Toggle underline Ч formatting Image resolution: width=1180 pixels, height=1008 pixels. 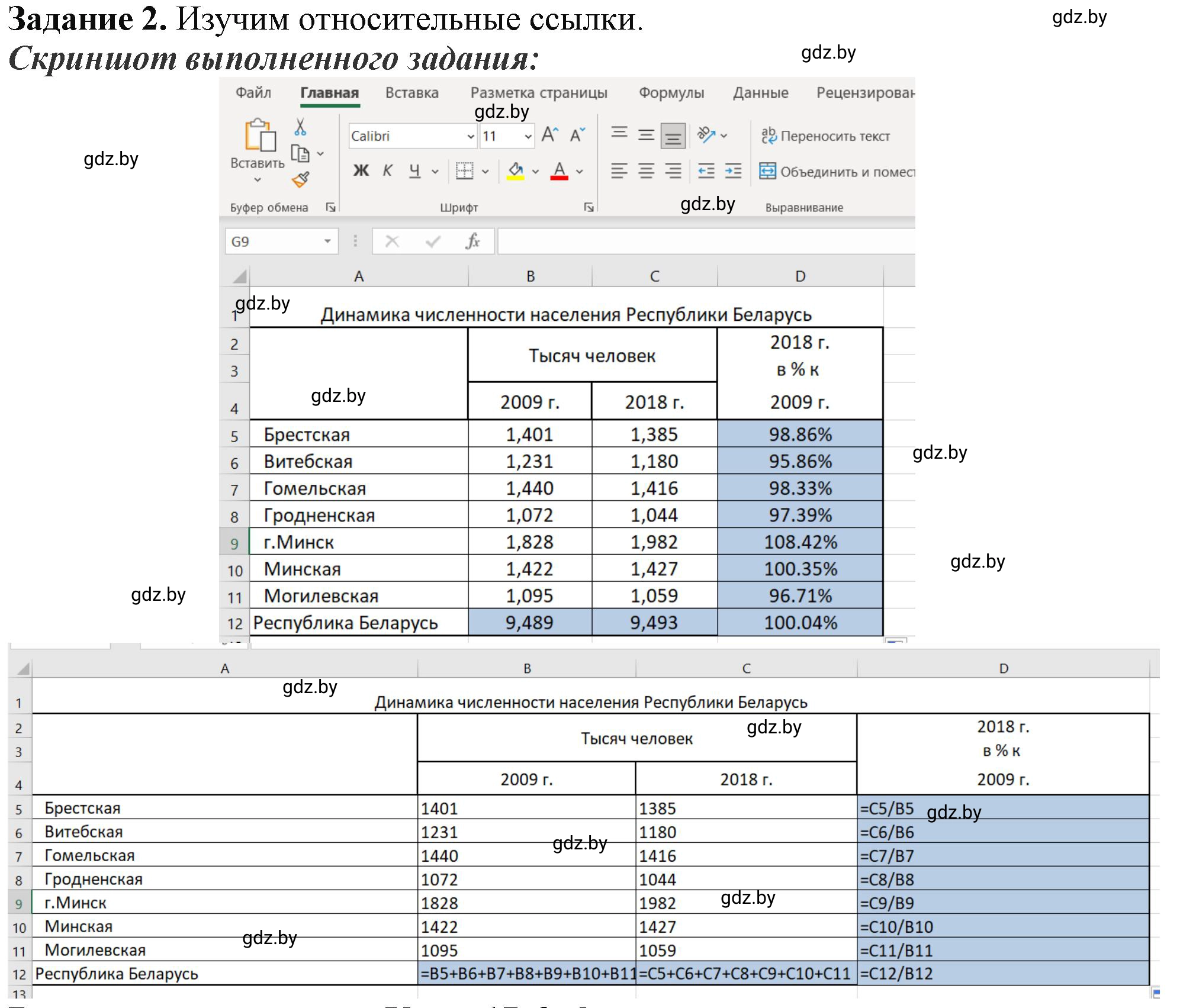point(415,171)
